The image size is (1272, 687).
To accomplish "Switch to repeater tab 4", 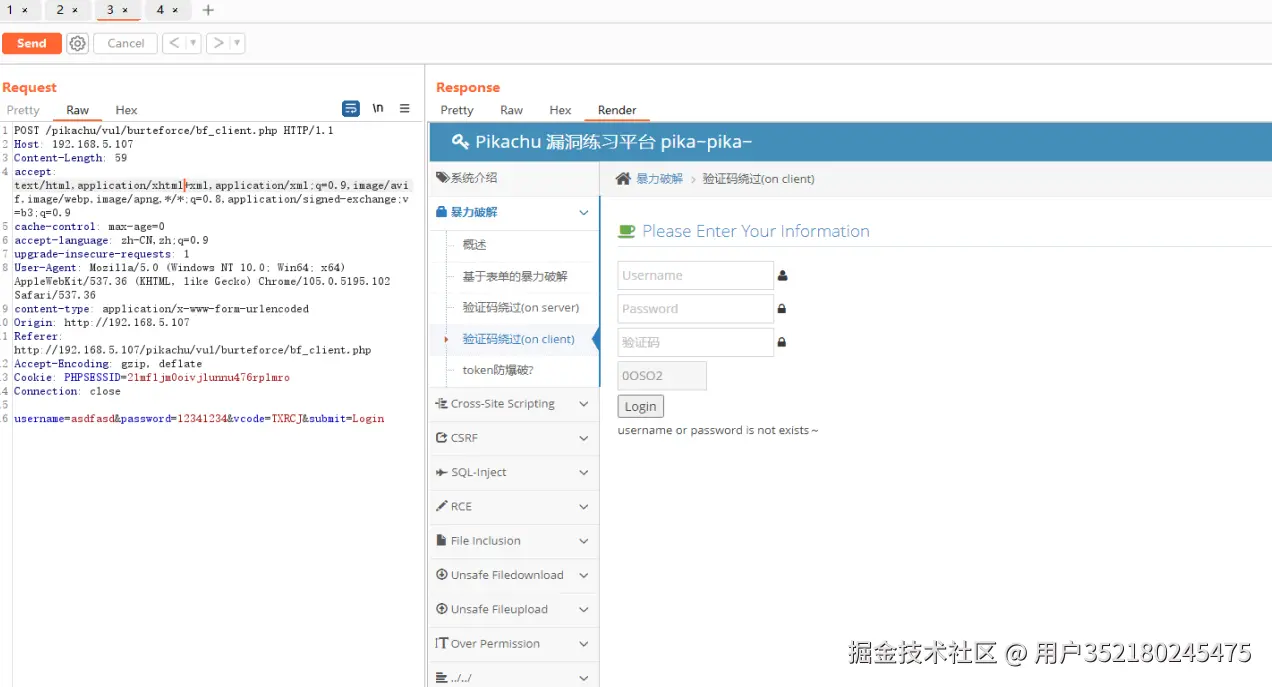I will (160, 10).
